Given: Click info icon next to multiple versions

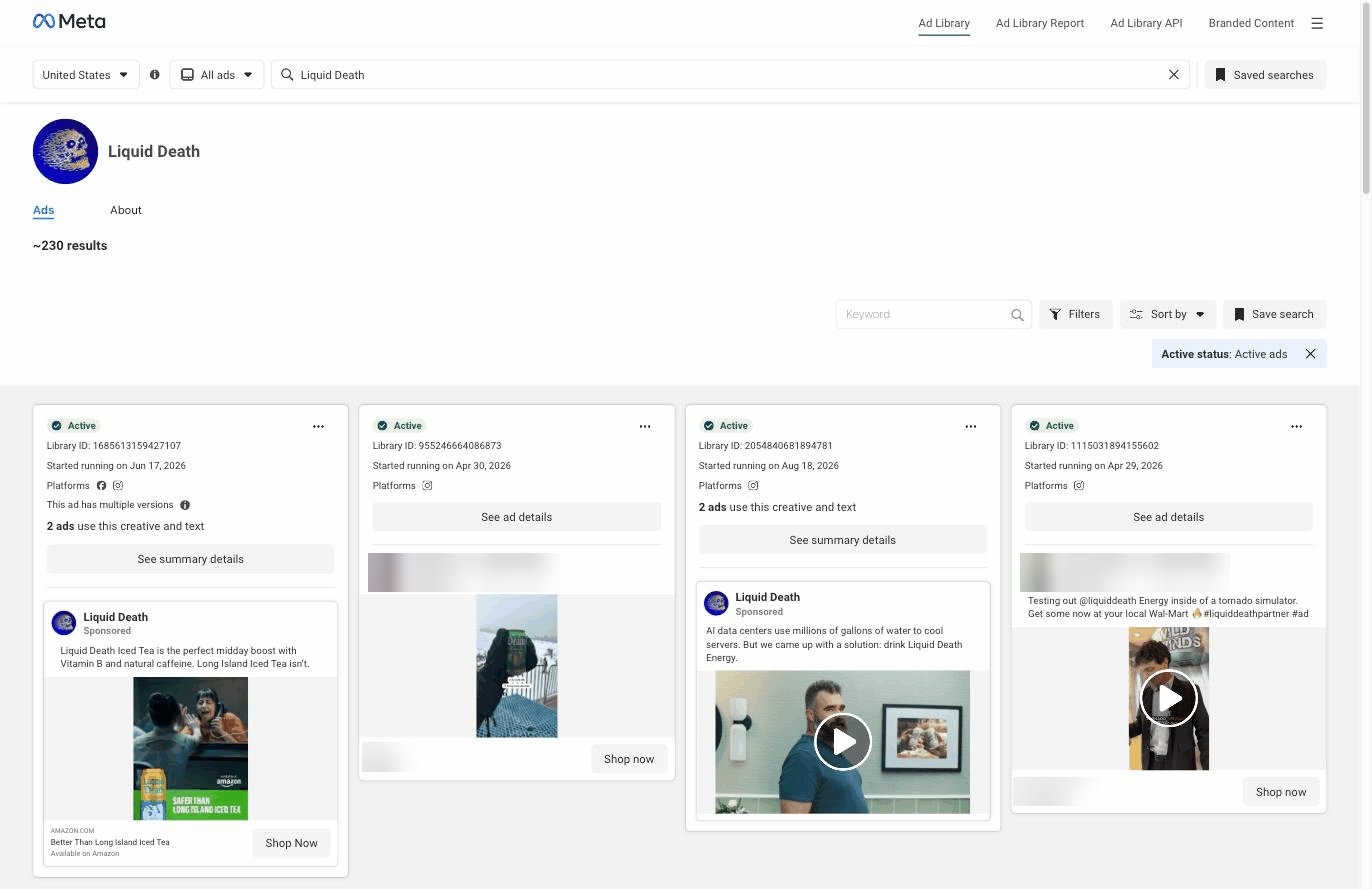Looking at the screenshot, I should (185, 505).
